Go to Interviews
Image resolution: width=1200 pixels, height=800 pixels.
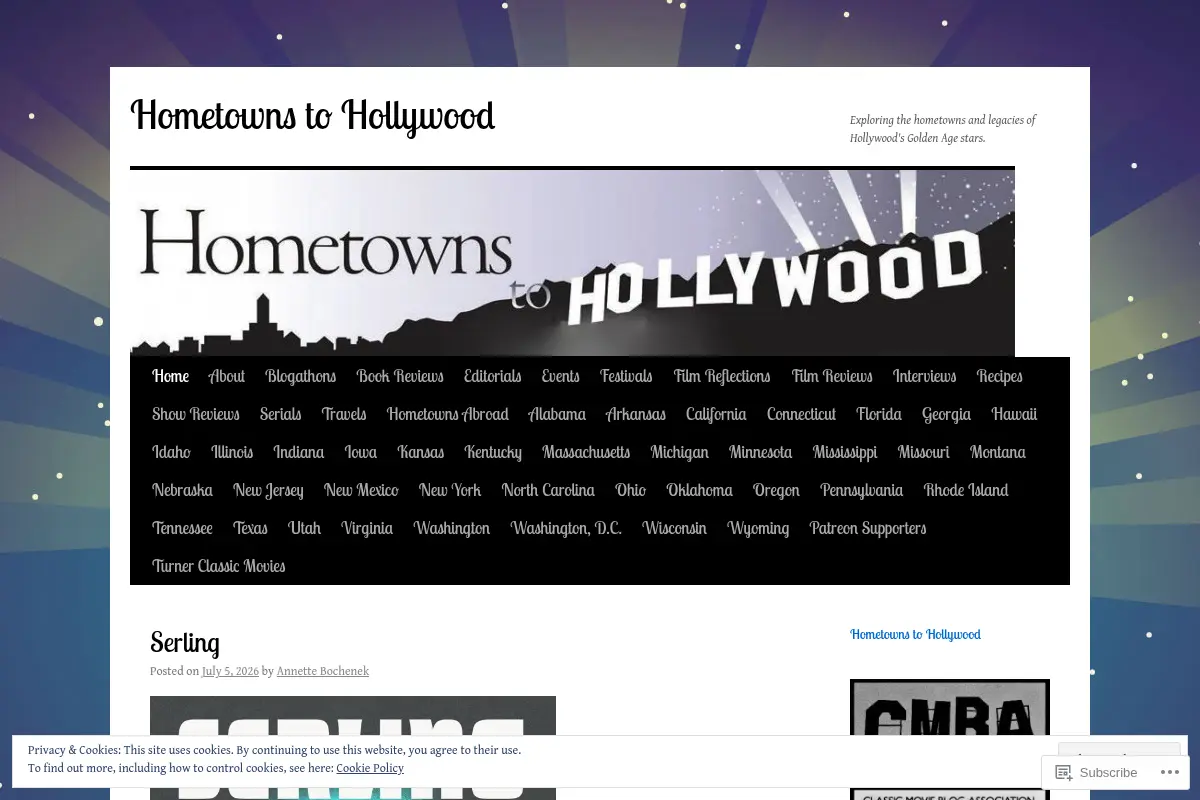(925, 376)
